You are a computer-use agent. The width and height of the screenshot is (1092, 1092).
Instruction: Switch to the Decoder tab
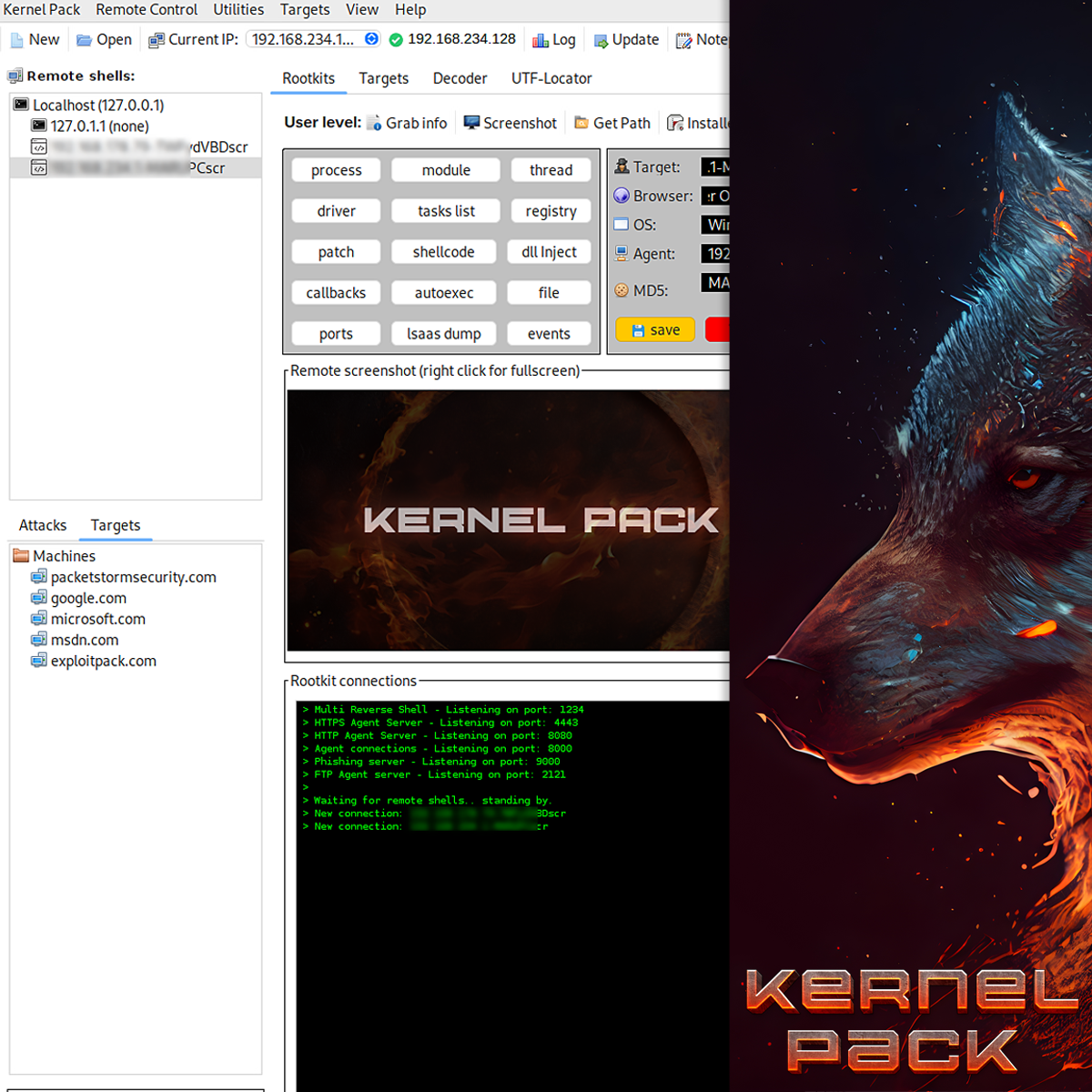click(460, 78)
